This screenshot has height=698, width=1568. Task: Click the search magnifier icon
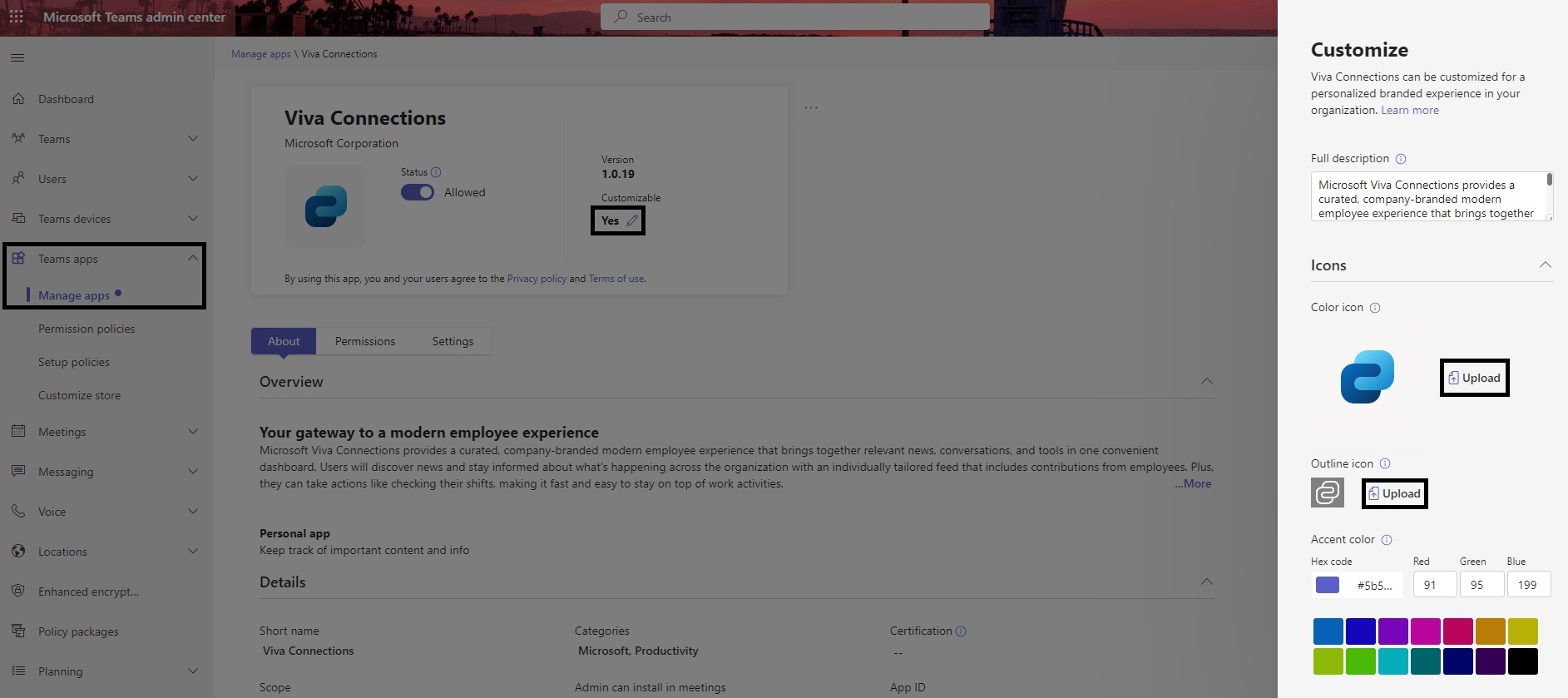[x=621, y=17]
